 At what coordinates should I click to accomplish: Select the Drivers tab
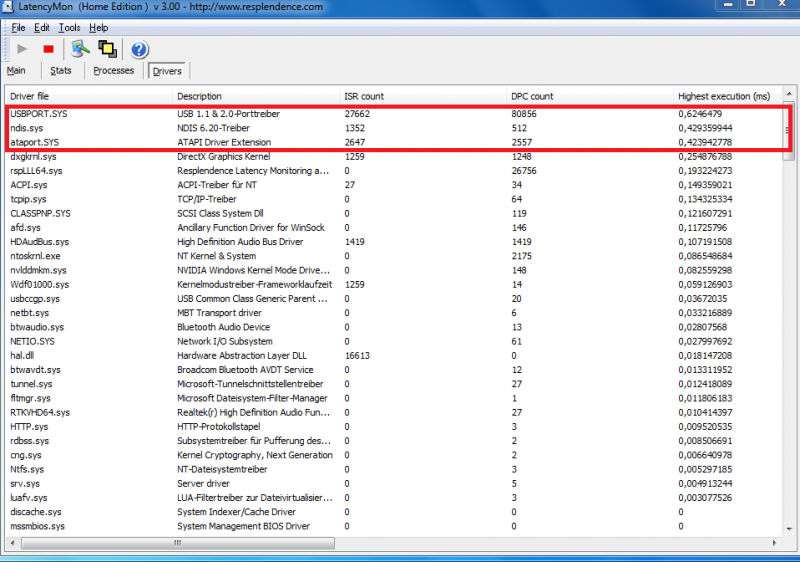[167, 71]
